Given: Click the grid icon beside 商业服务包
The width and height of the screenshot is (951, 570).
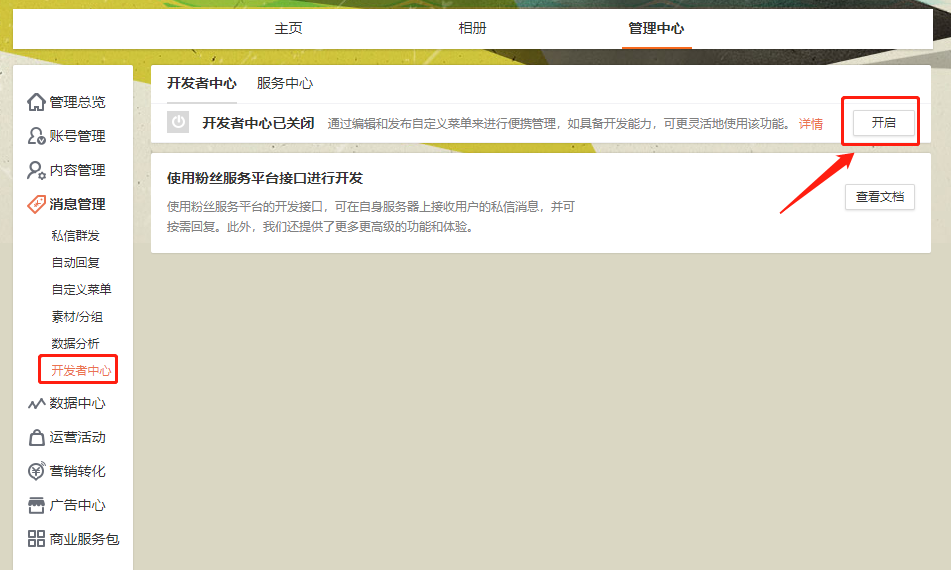Looking at the screenshot, I should pos(36,538).
